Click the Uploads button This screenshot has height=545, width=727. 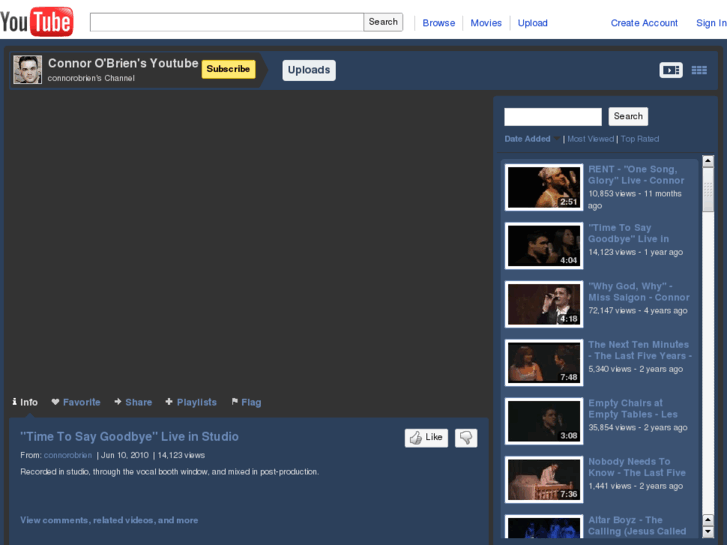[309, 70]
